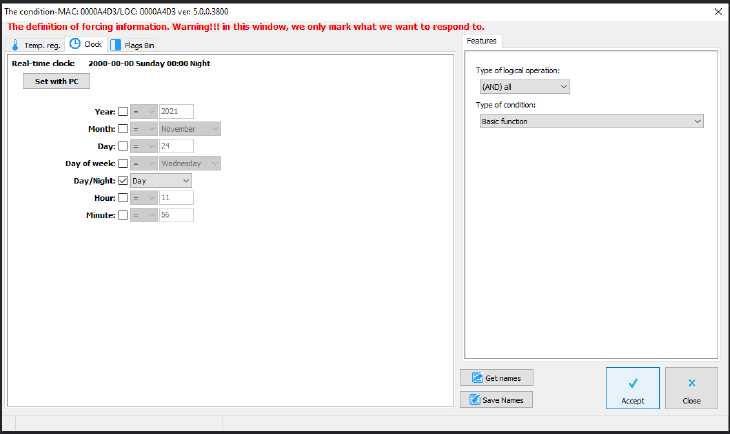Click the Accept checkmark icon

pos(633,383)
